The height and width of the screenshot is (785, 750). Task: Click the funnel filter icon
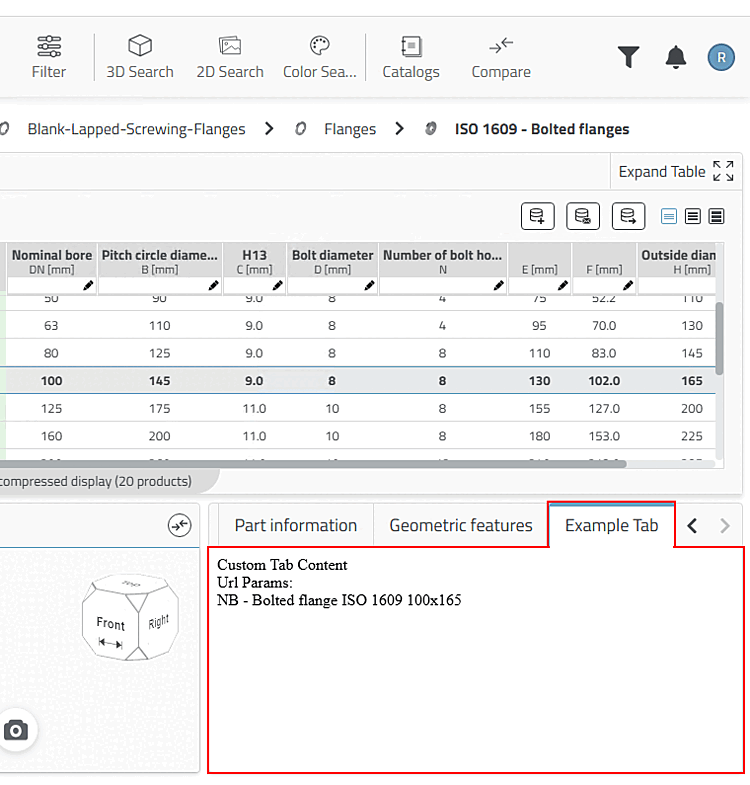pos(628,57)
